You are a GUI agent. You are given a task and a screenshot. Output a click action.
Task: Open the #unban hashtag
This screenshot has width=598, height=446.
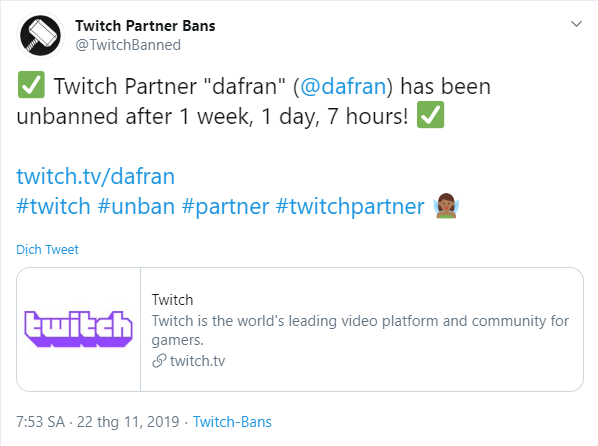tap(136, 206)
